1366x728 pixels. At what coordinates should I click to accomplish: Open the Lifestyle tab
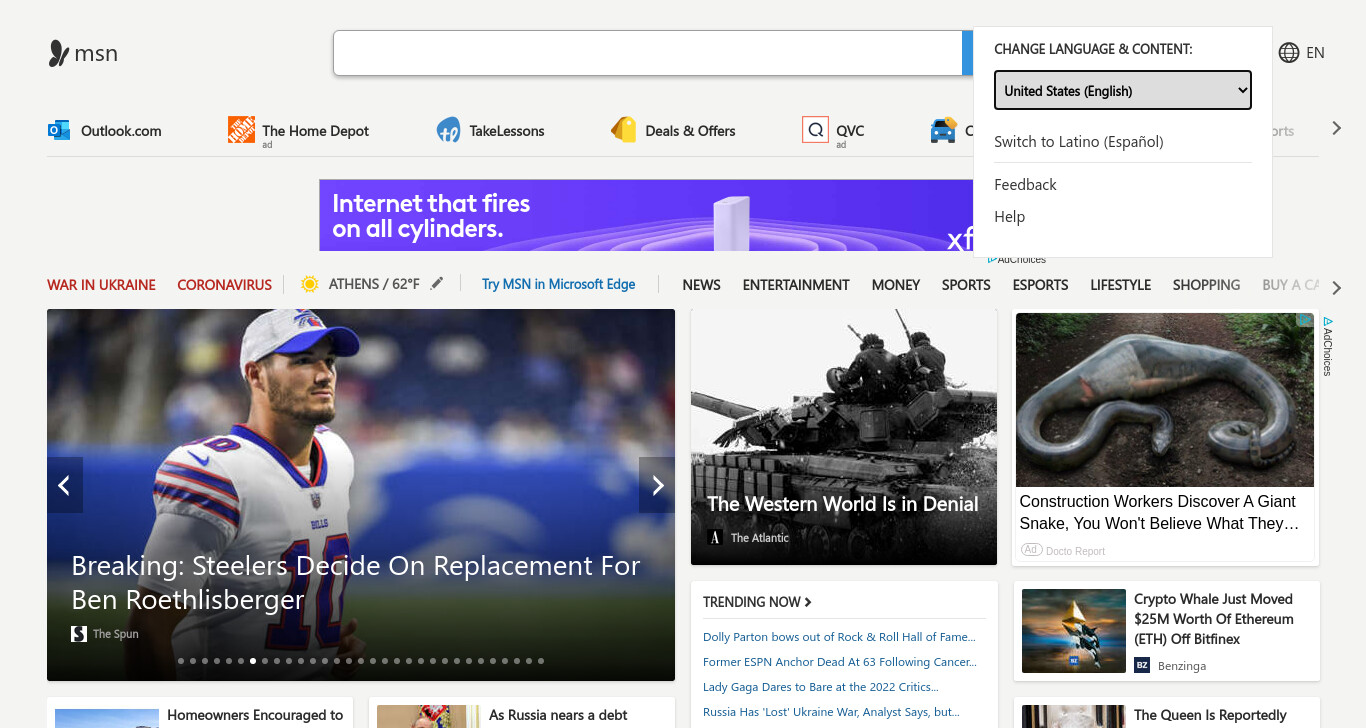1120,285
